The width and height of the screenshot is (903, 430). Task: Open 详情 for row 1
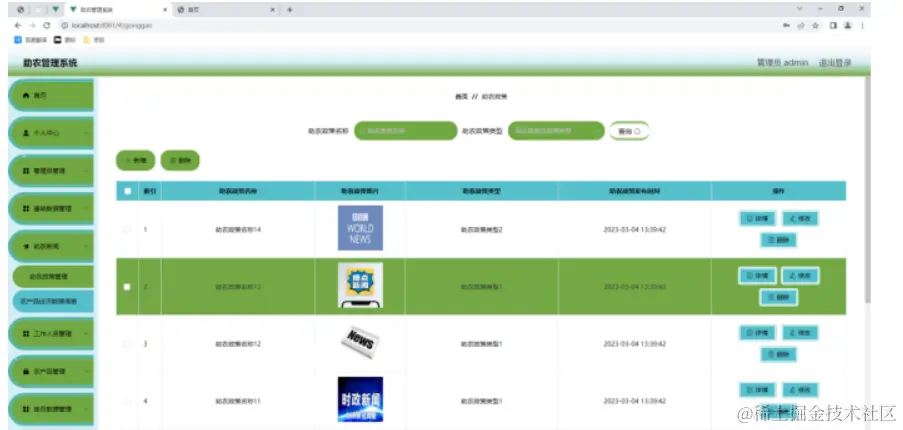click(x=757, y=219)
